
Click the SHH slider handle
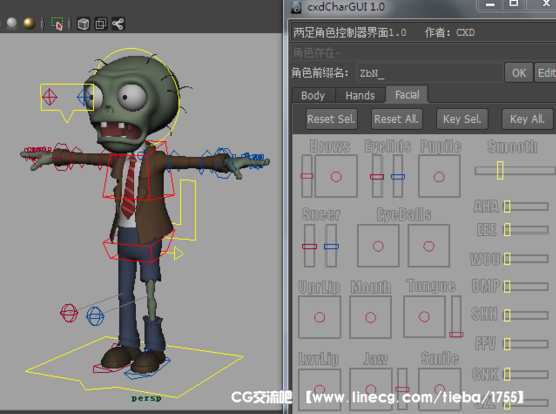[x=507, y=315]
